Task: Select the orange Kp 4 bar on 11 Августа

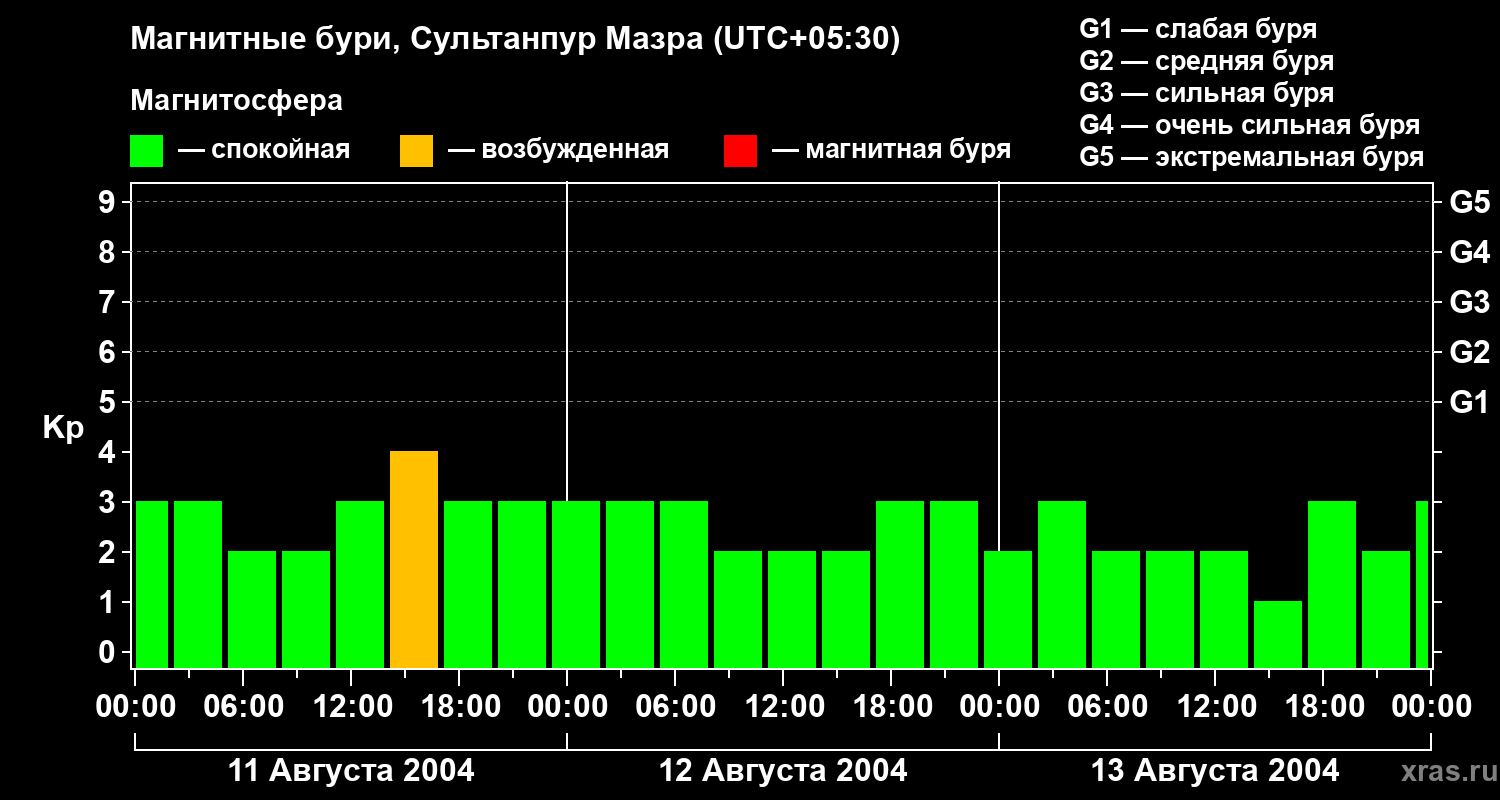Action: (414, 560)
